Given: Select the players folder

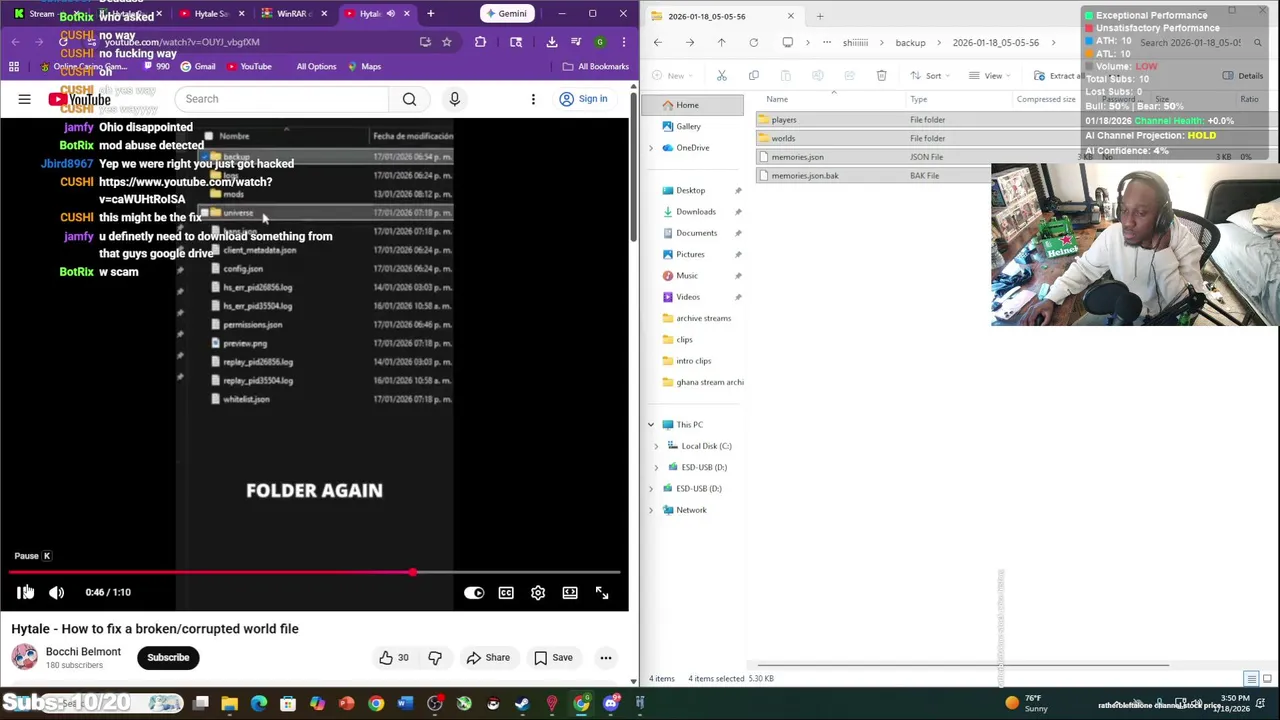Looking at the screenshot, I should click(783, 120).
